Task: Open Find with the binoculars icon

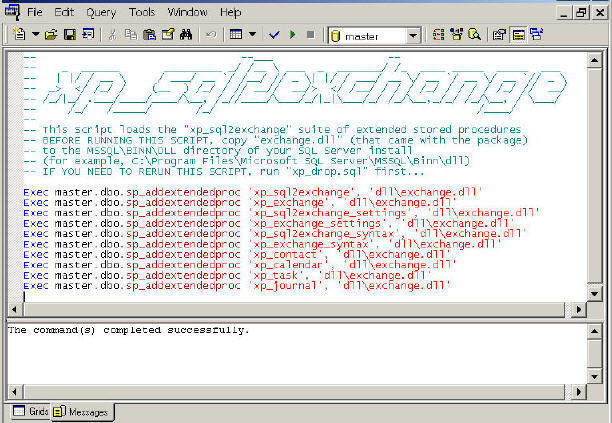Action: [x=186, y=35]
